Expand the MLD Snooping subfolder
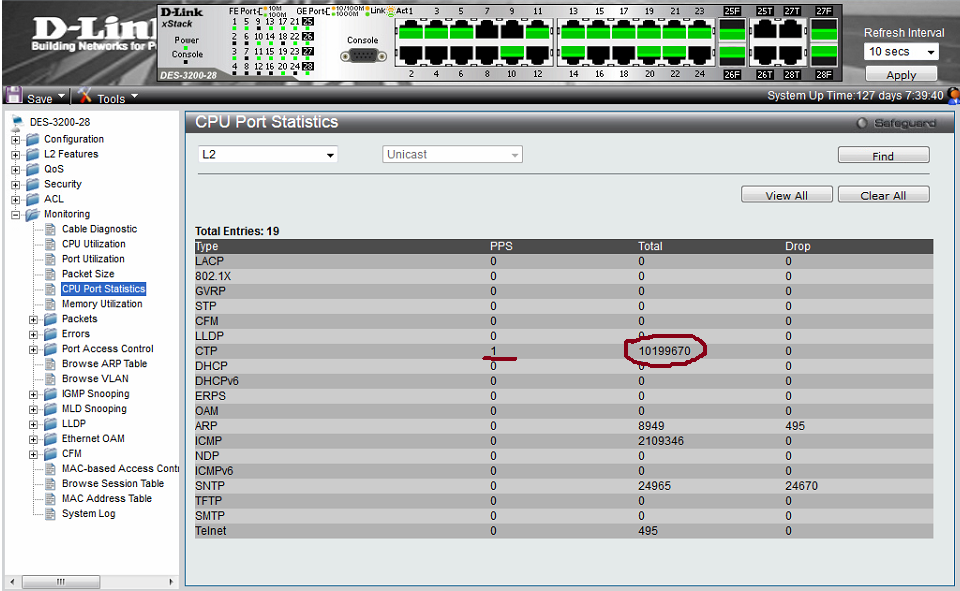 point(34,410)
